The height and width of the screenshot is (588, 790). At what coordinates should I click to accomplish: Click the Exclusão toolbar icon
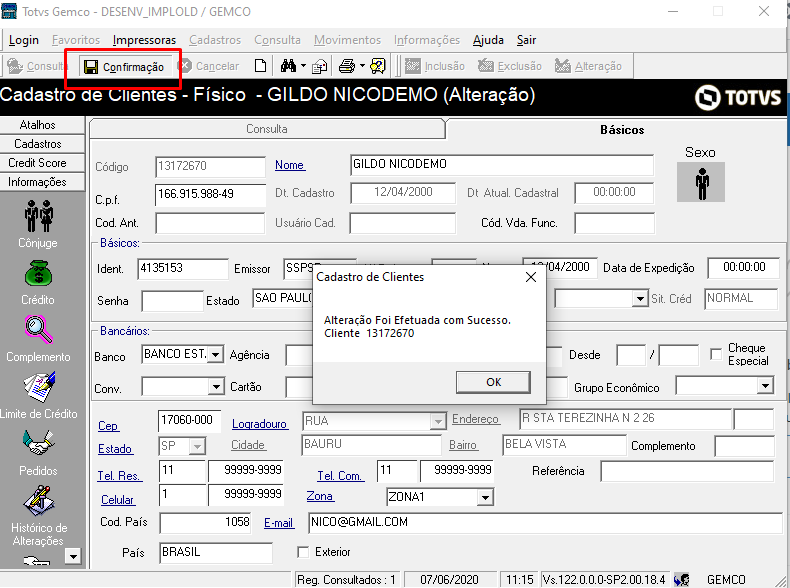pyautogui.click(x=486, y=66)
